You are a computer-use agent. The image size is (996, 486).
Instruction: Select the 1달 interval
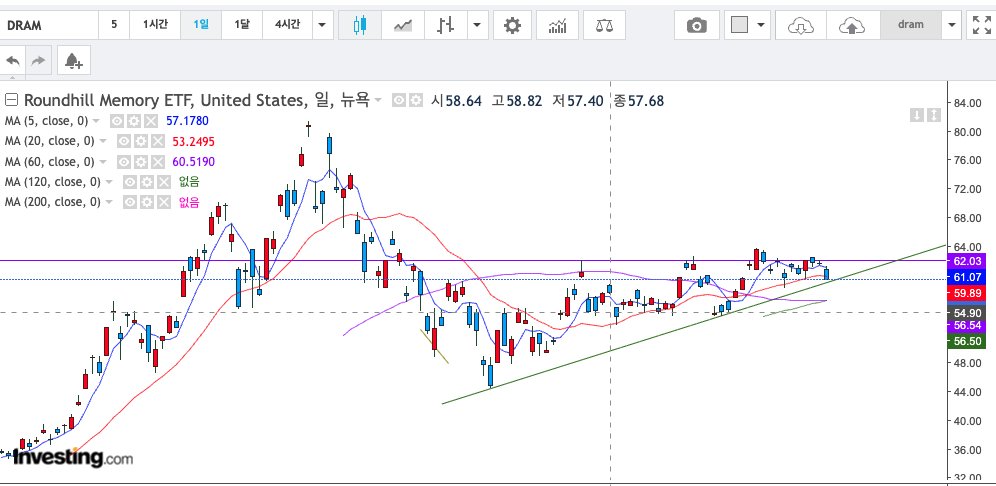(242, 25)
